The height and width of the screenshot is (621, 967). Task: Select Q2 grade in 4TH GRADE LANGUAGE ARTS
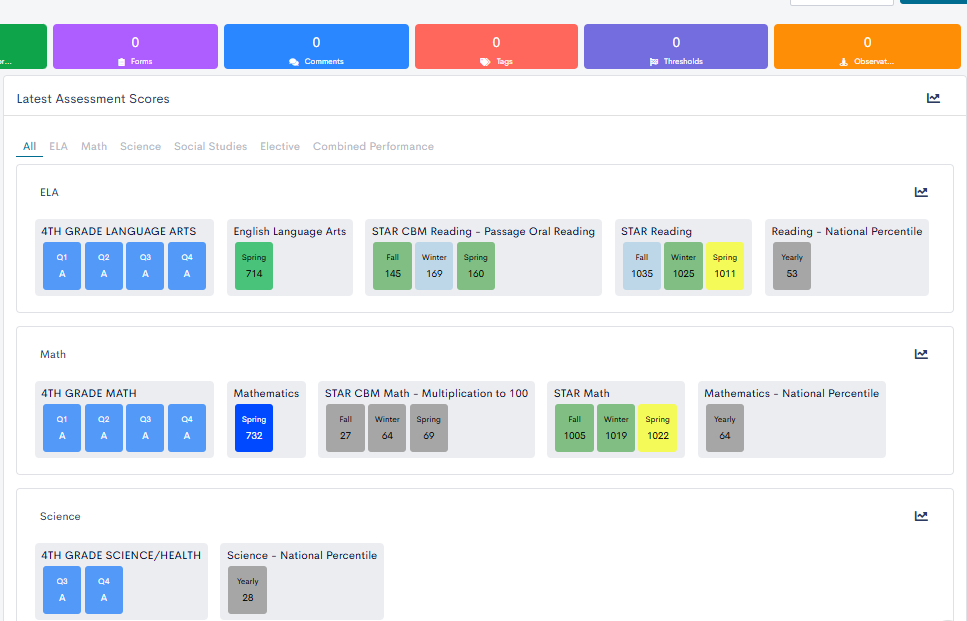(x=104, y=266)
